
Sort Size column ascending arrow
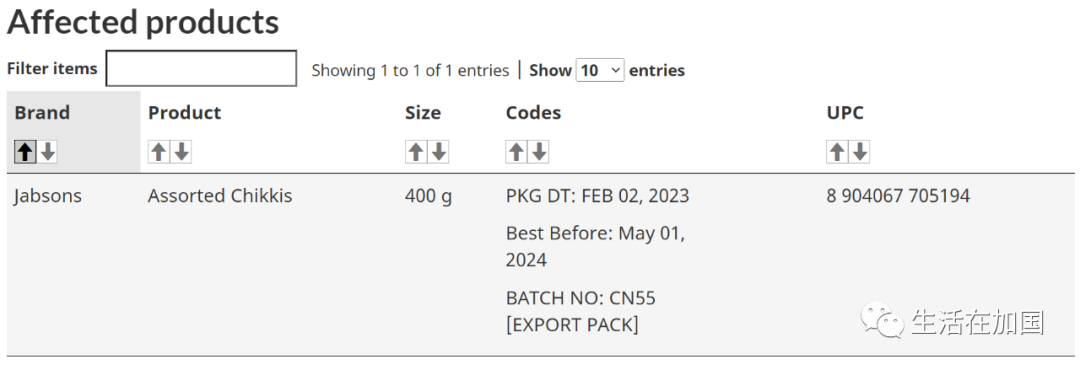tap(416, 152)
